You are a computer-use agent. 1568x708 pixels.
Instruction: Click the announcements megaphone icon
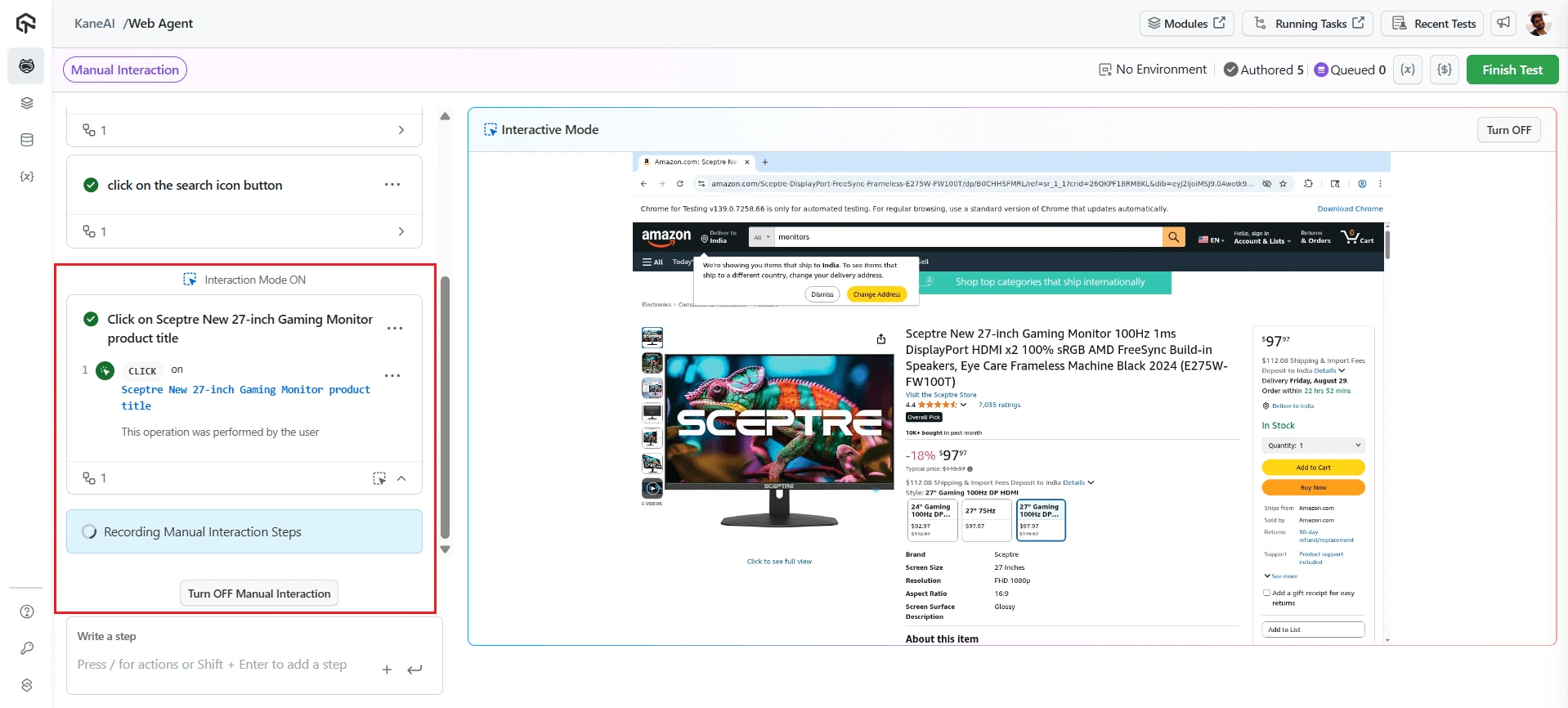click(x=1503, y=24)
